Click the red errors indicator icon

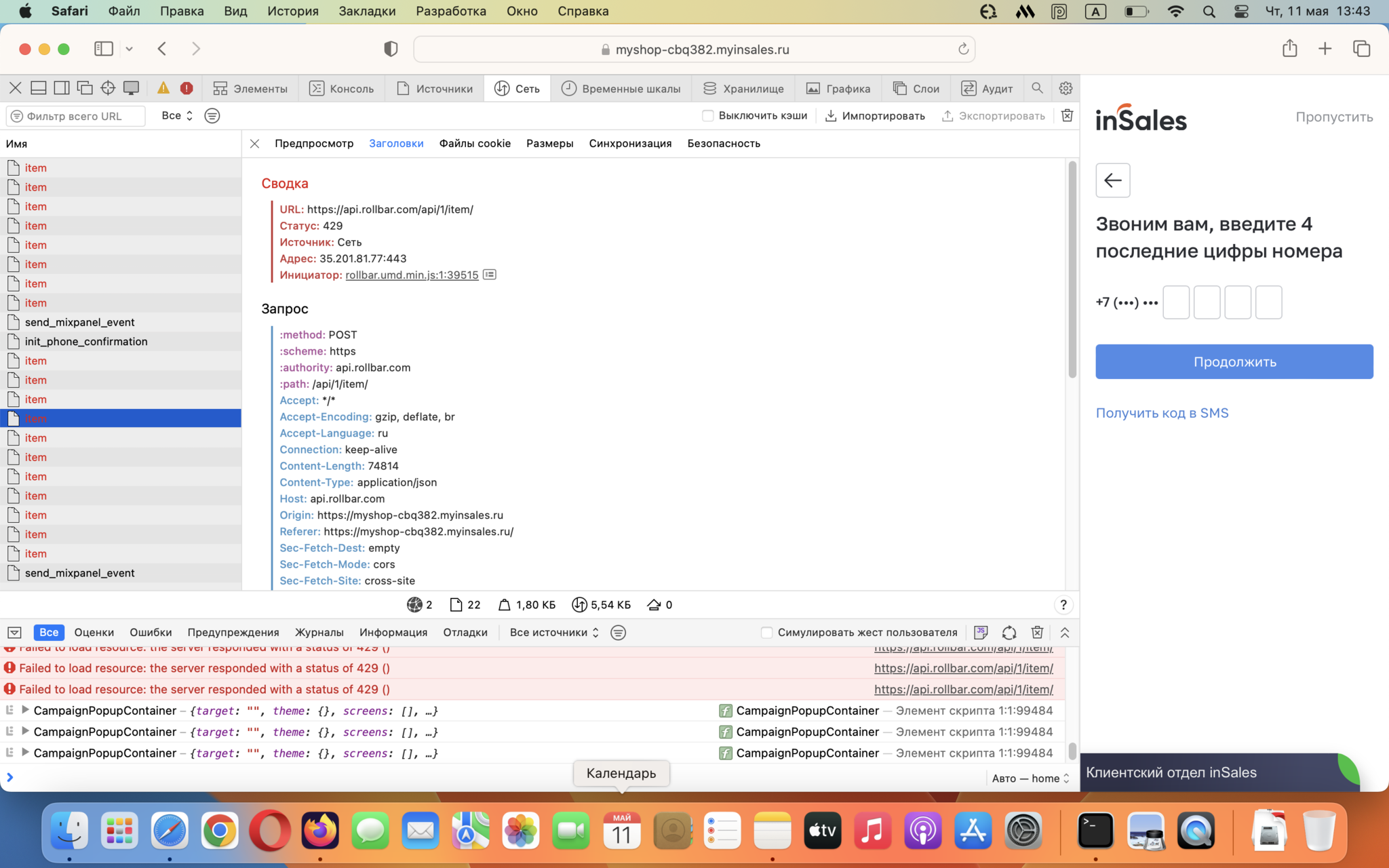187,88
